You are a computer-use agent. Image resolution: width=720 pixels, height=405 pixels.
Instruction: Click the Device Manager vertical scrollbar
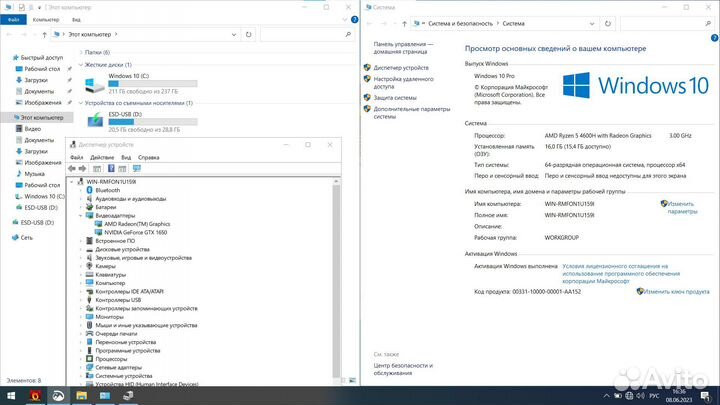coord(336,281)
